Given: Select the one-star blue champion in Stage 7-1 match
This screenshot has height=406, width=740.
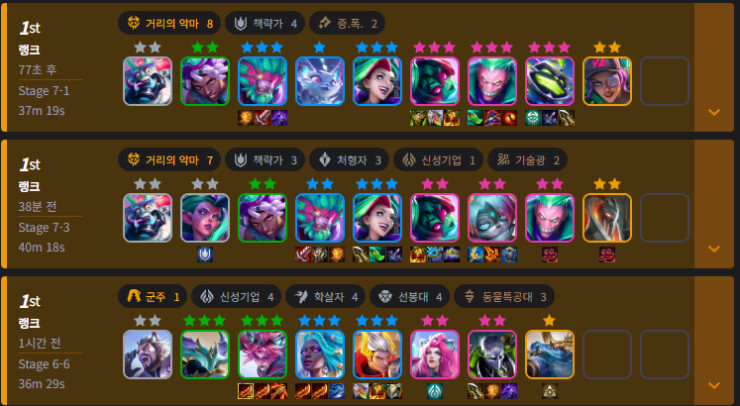Looking at the screenshot, I should [x=320, y=81].
